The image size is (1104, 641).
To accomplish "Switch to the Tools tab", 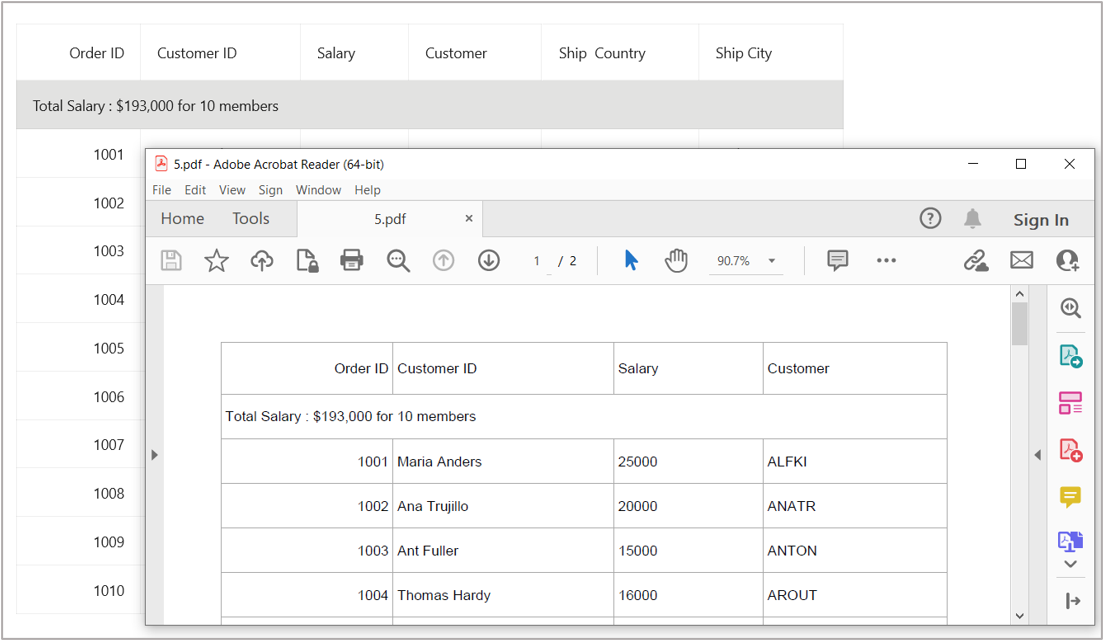I will coord(250,218).
